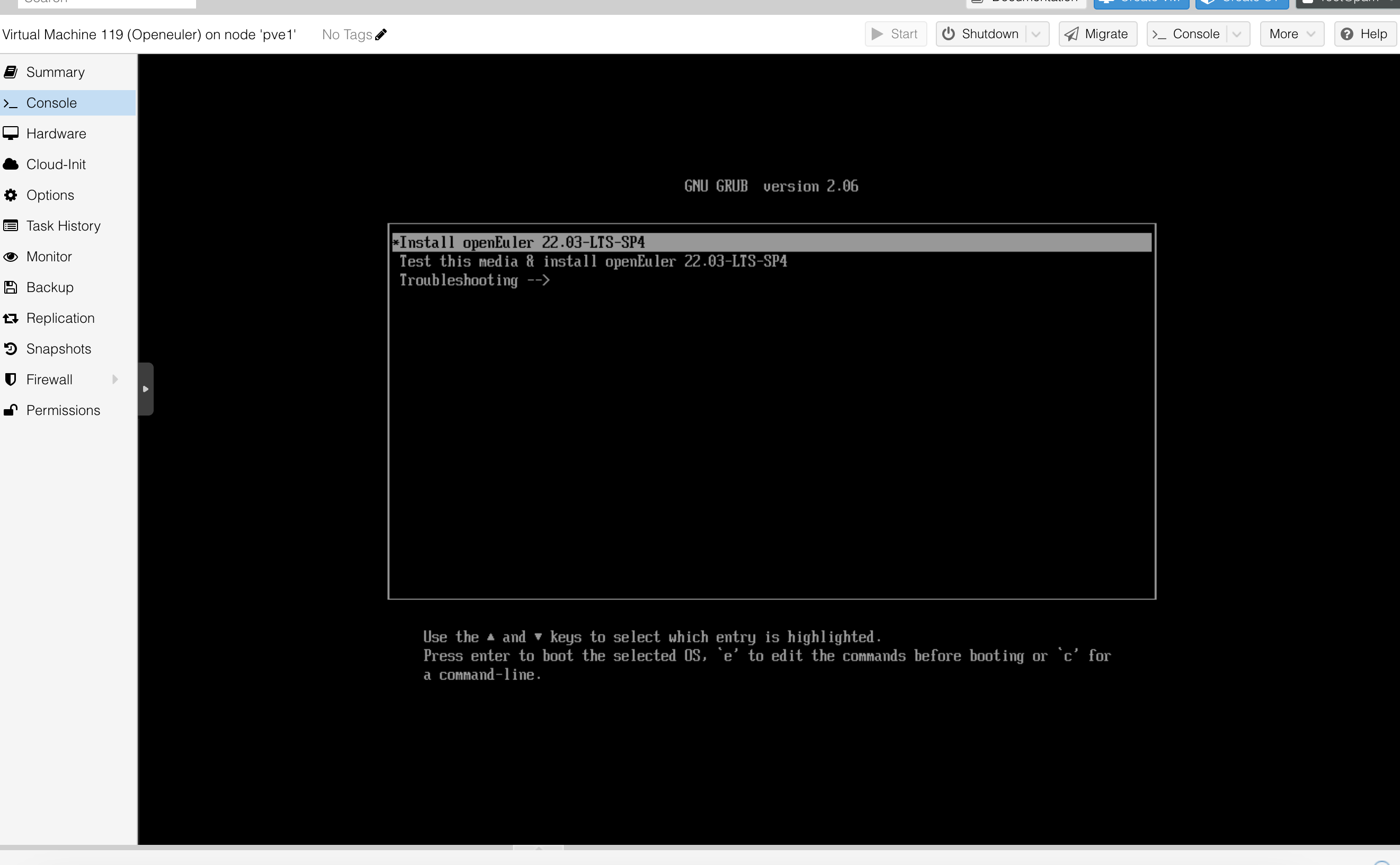Screen dimensions: 1400x865
Task: Click the Replication retweet icon
Action: (10, 318)
